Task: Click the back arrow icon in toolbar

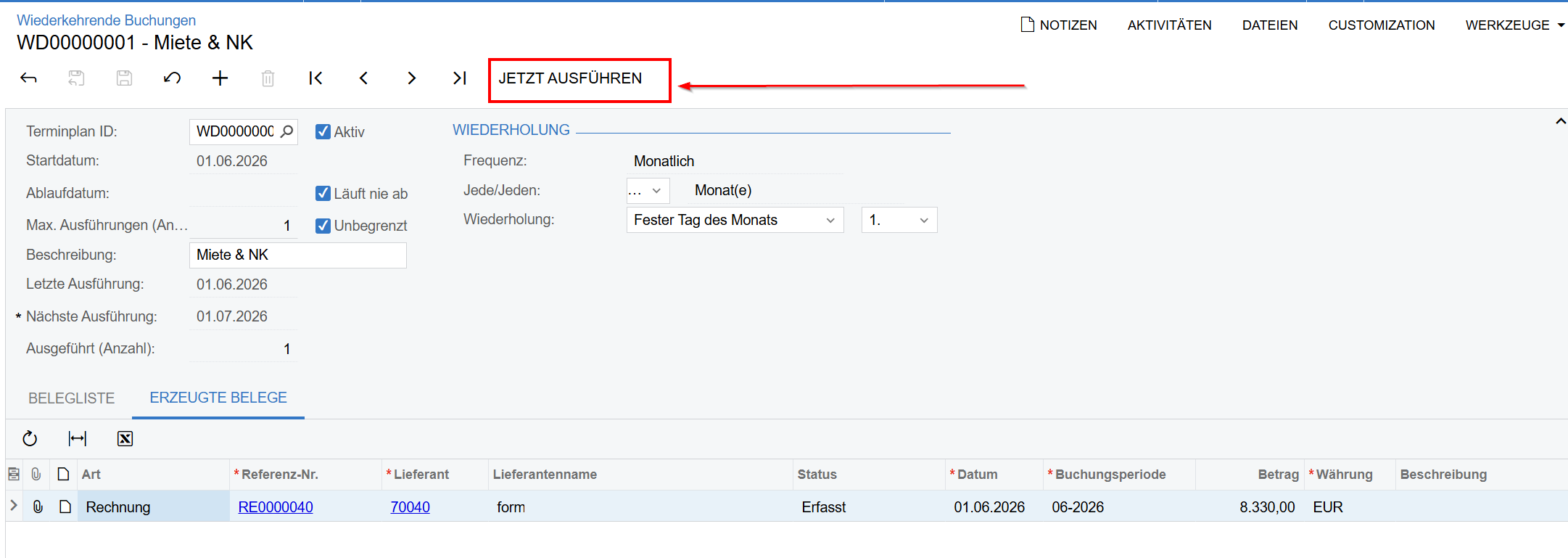Action: [x=28, y=78]
